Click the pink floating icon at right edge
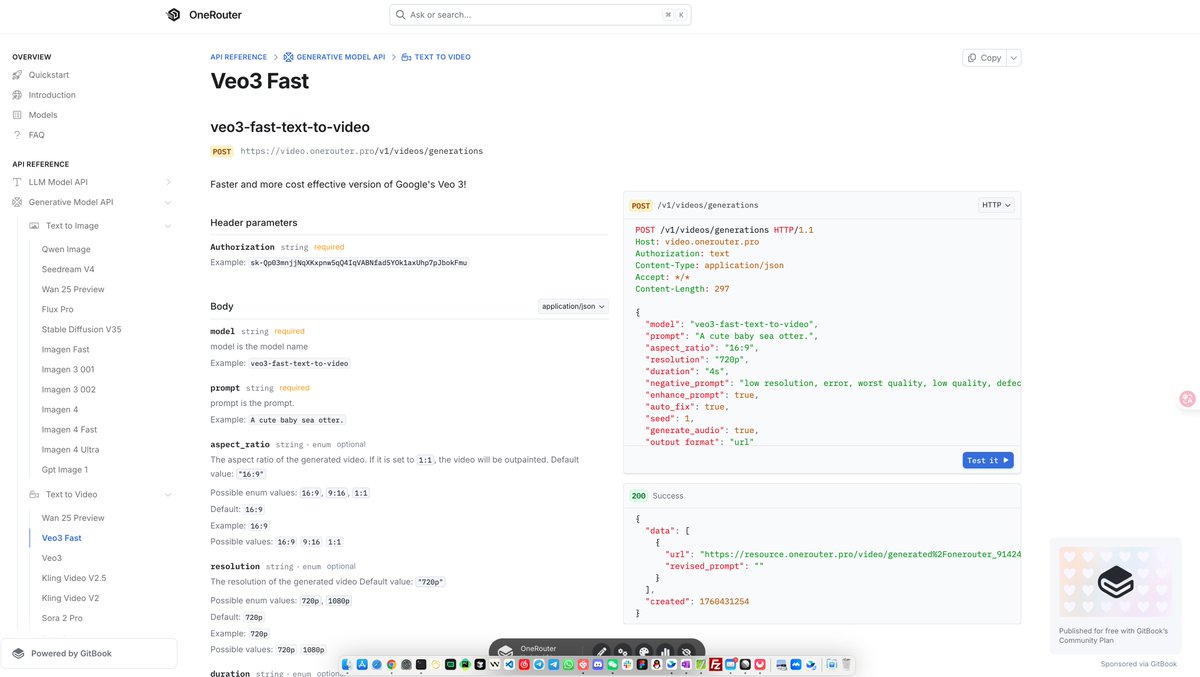The image size is (1200, 677). tap(1188, 398)
